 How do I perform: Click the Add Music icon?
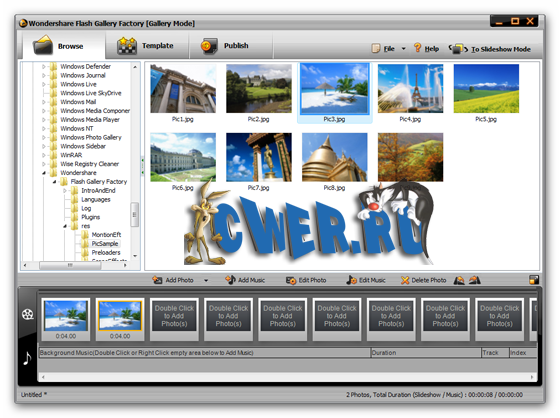(230, 280)
